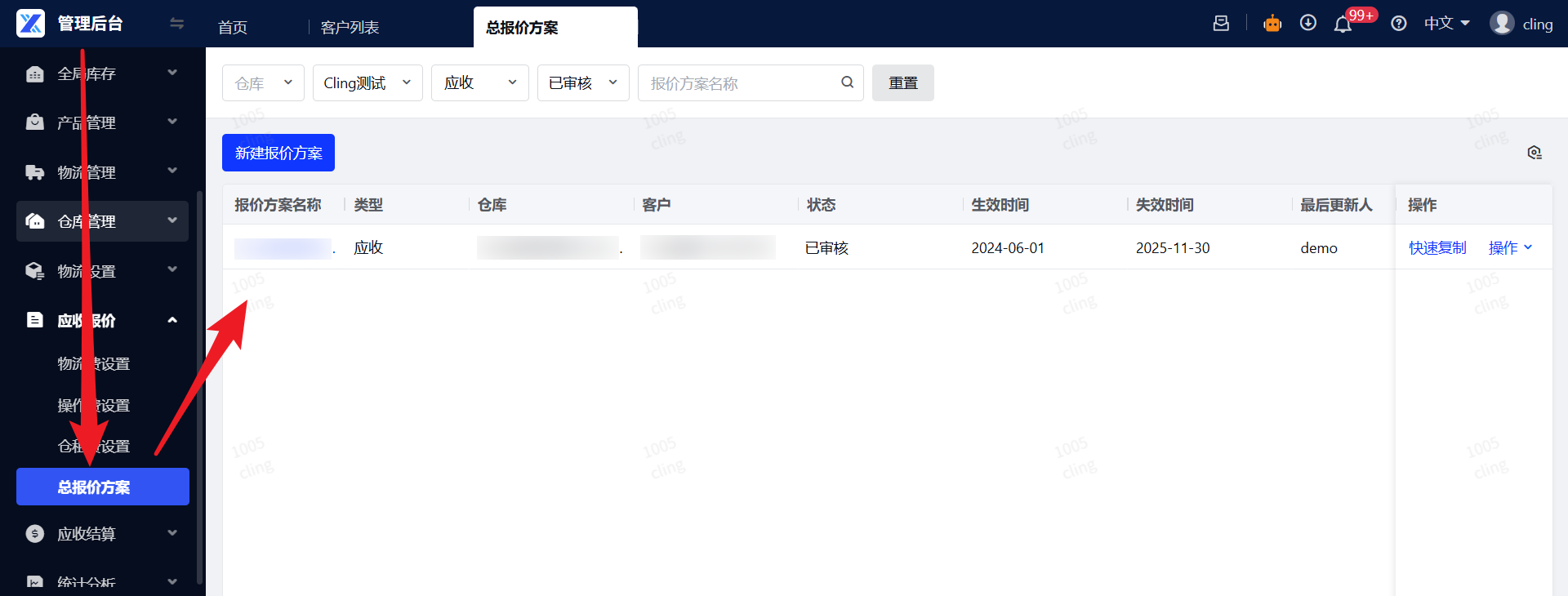Open 操作费设置 in the sidebar
The height and width of the screenshot is (596, 1568).
[93, 406]
